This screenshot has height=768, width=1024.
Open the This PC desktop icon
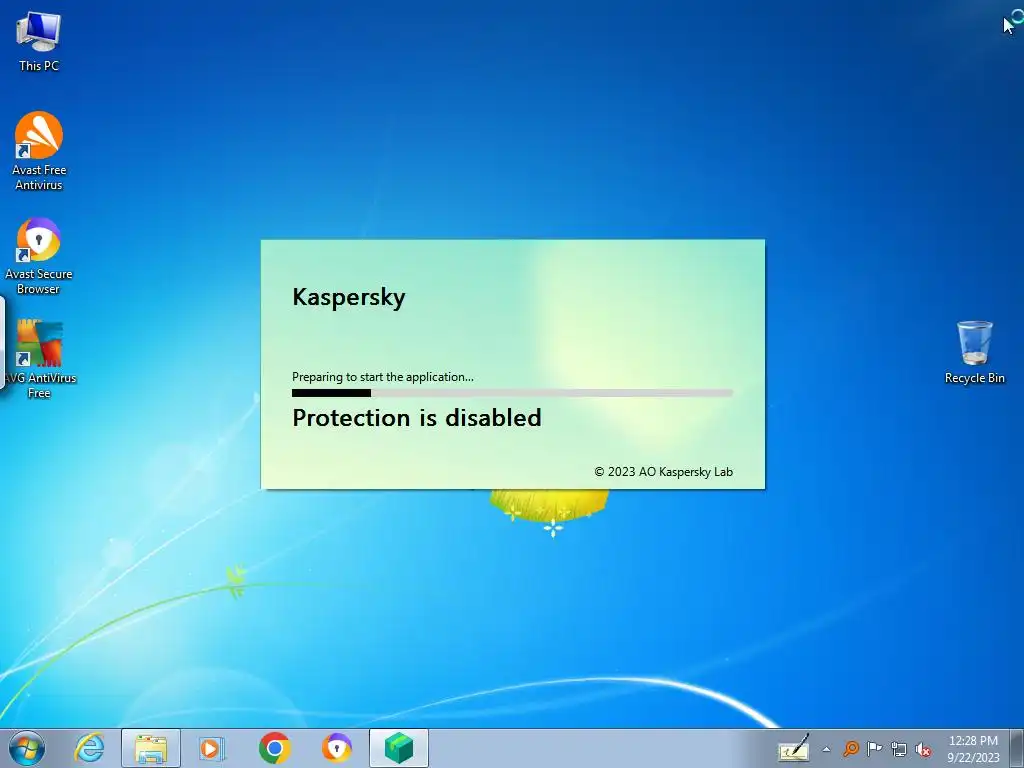tap(39, 40)
